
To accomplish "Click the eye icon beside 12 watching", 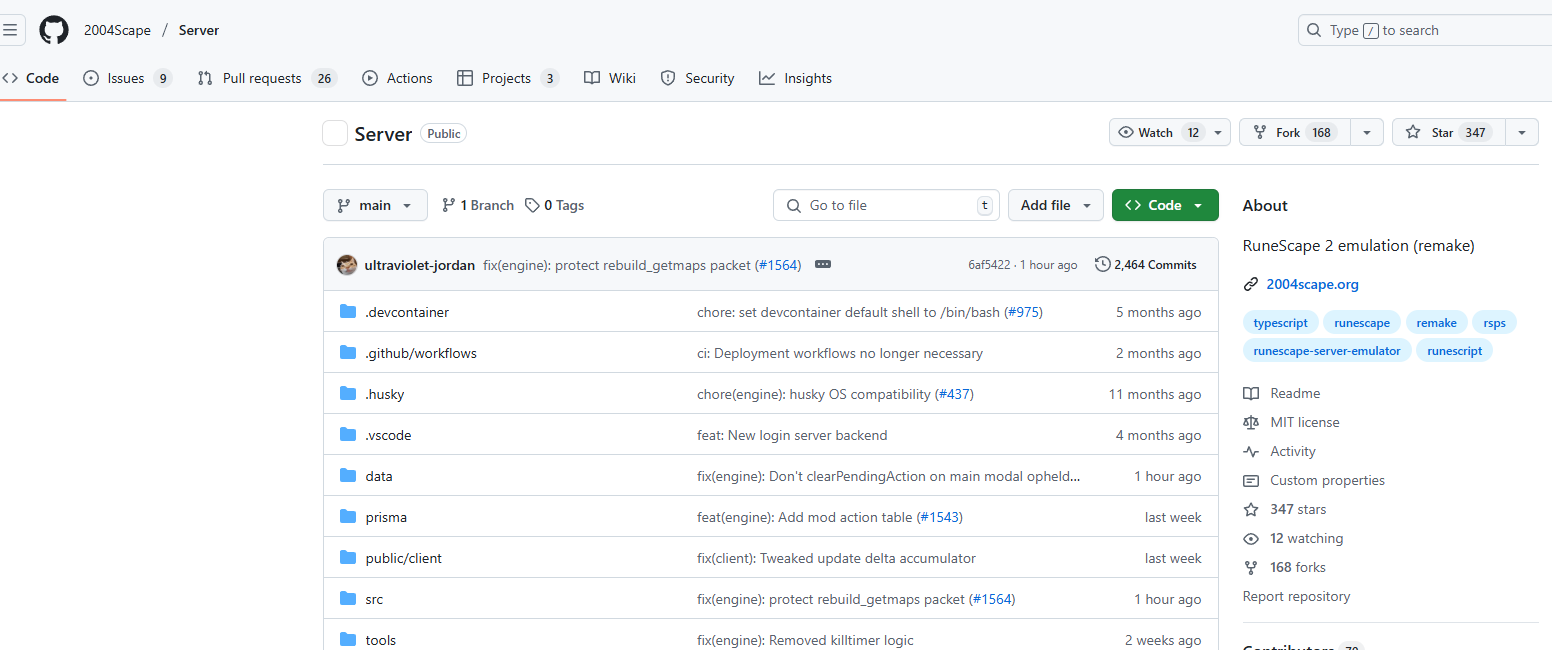I will [x=1251, y=538].
